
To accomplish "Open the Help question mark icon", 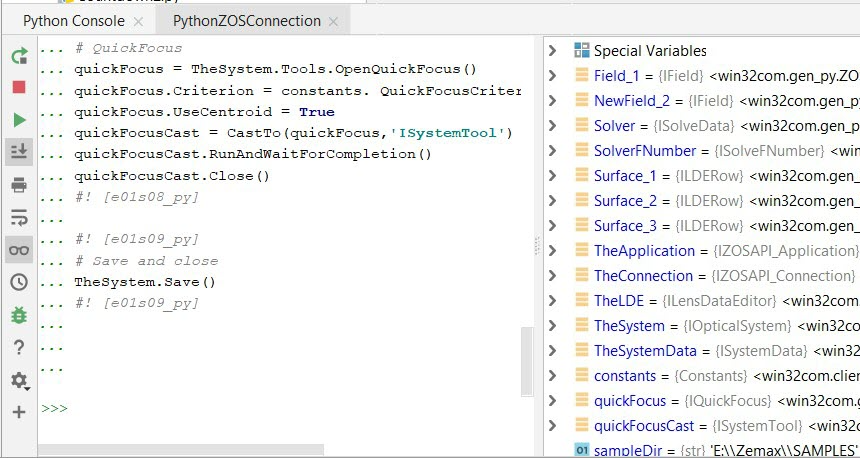I will [19, 347].
